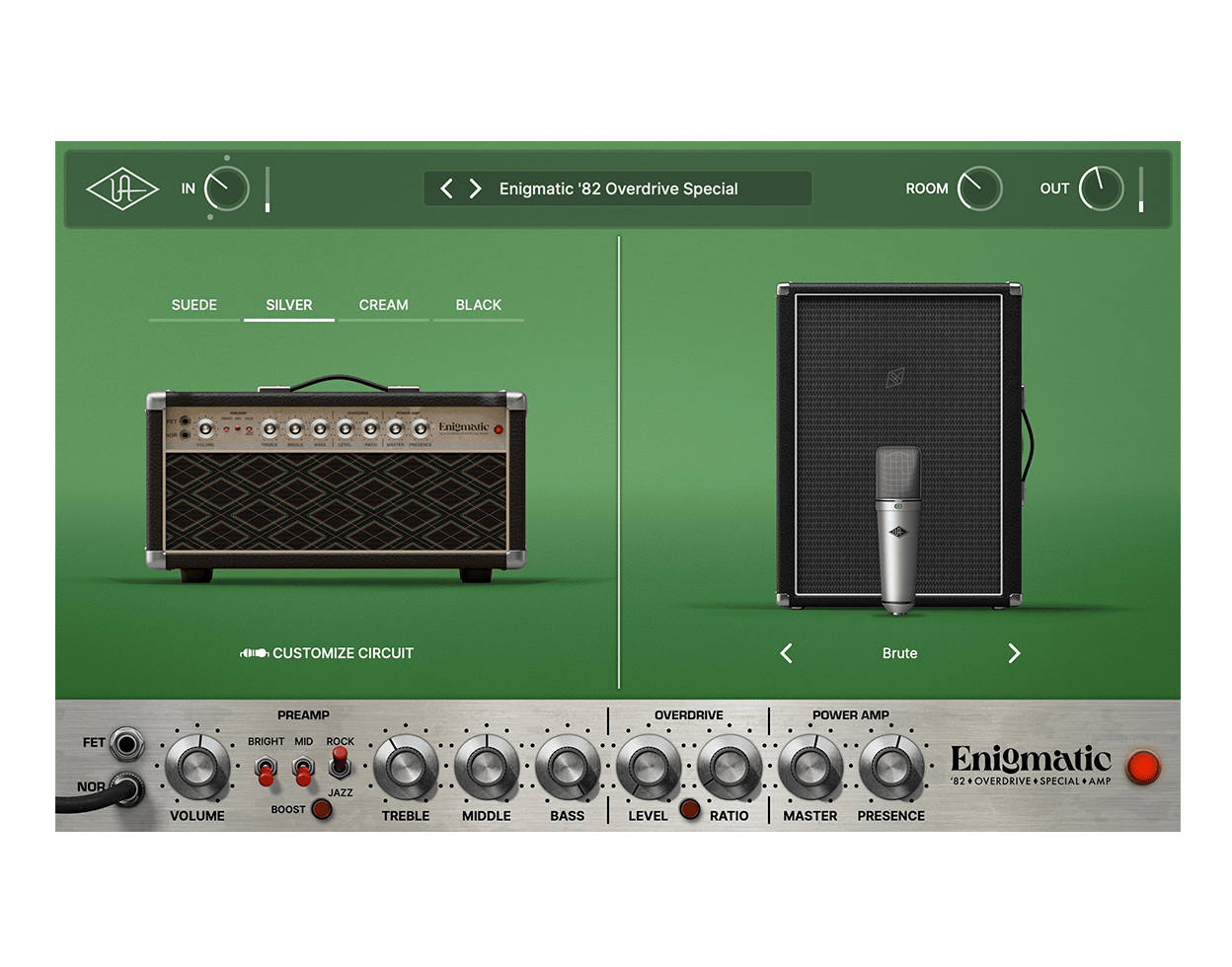Go to next preset arrow
Screen dimensions: 1232x967
tap(475, 188)
